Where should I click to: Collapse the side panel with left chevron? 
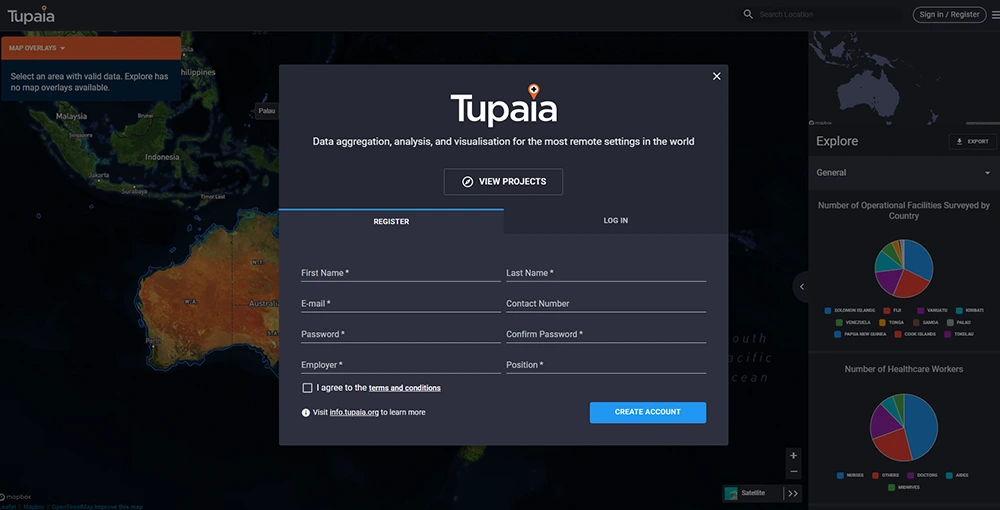[x=802, y=287]
